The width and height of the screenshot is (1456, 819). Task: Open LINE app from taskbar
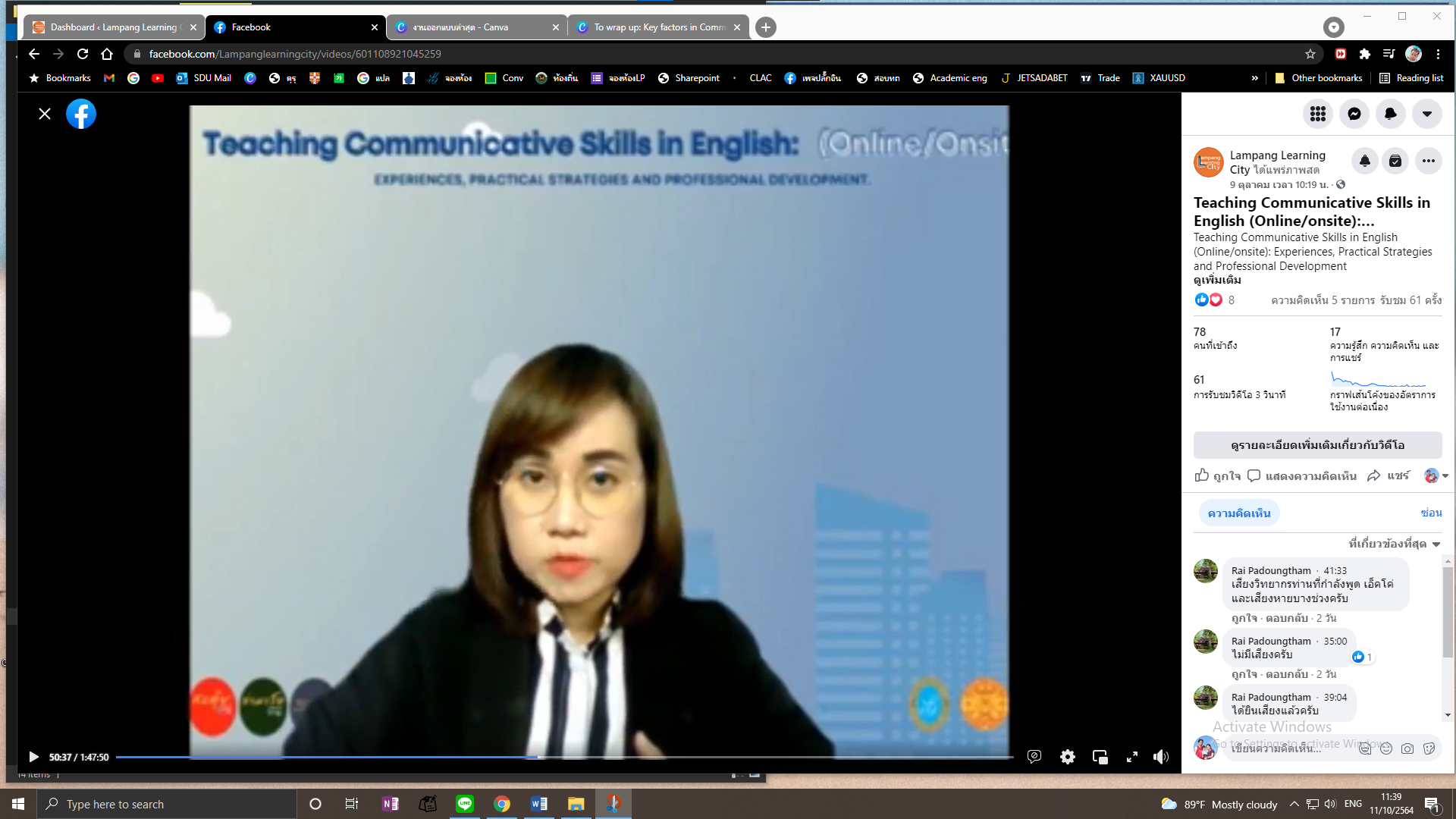[x=465, y=804]
